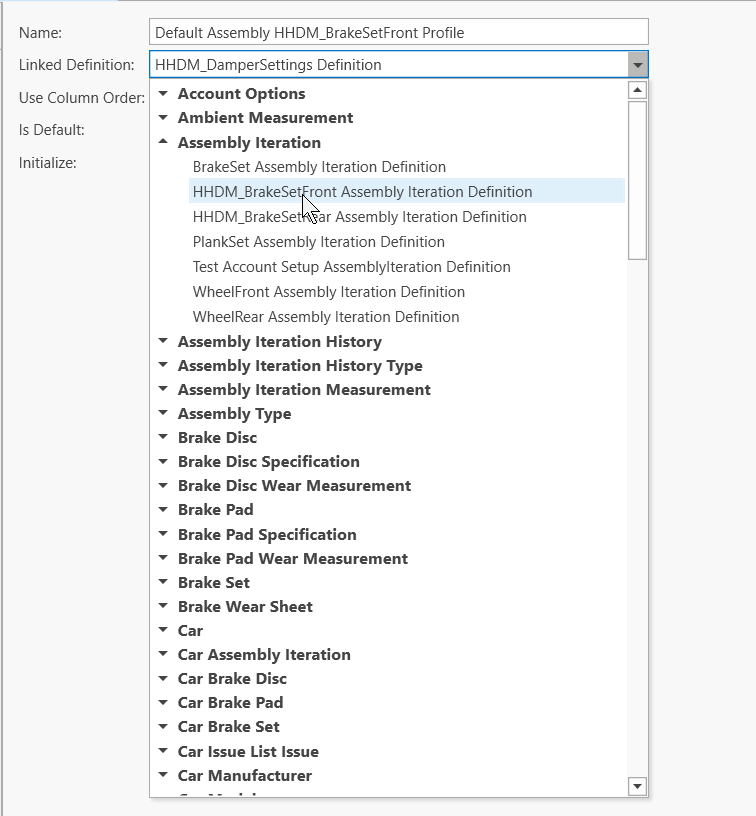The image size is (756, 816).
Task: Choose PlankSet Assembly Iteration Definition
Action: pos(318,242)
